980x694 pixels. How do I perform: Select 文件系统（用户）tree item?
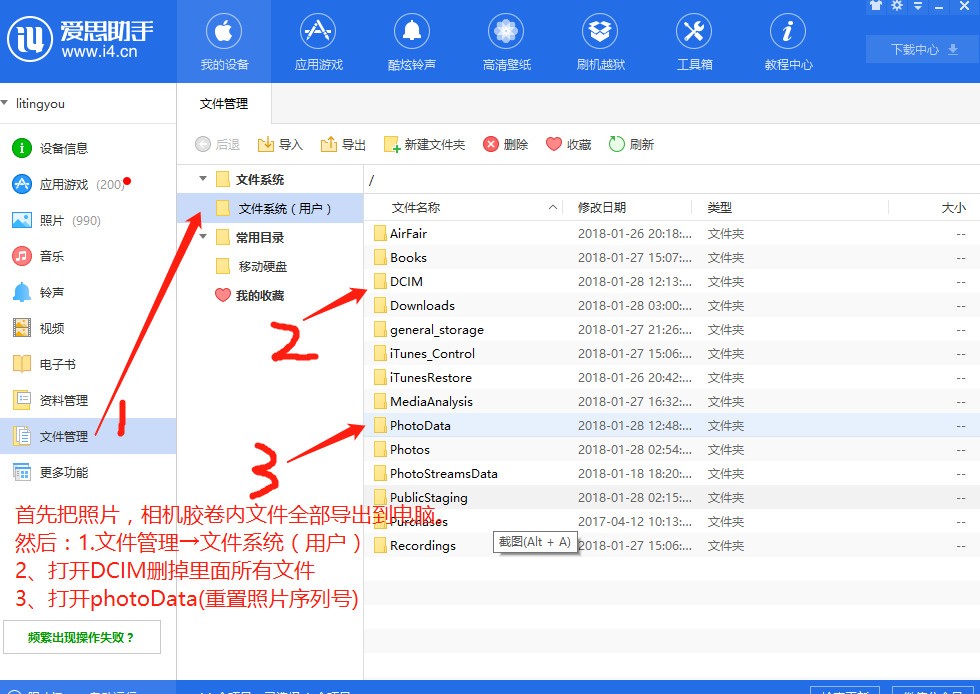pos(270,208)
